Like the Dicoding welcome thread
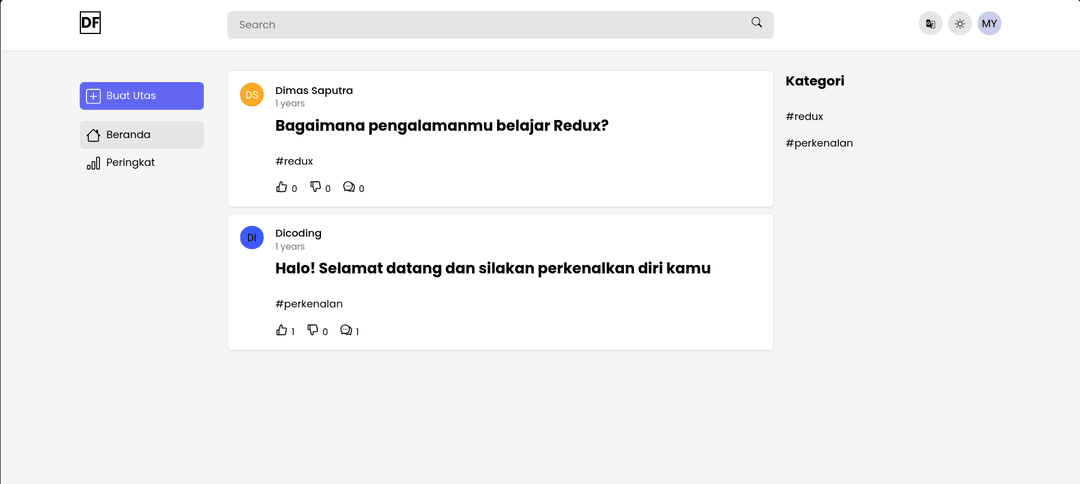The image size is (1080, 484). (281, 330)
